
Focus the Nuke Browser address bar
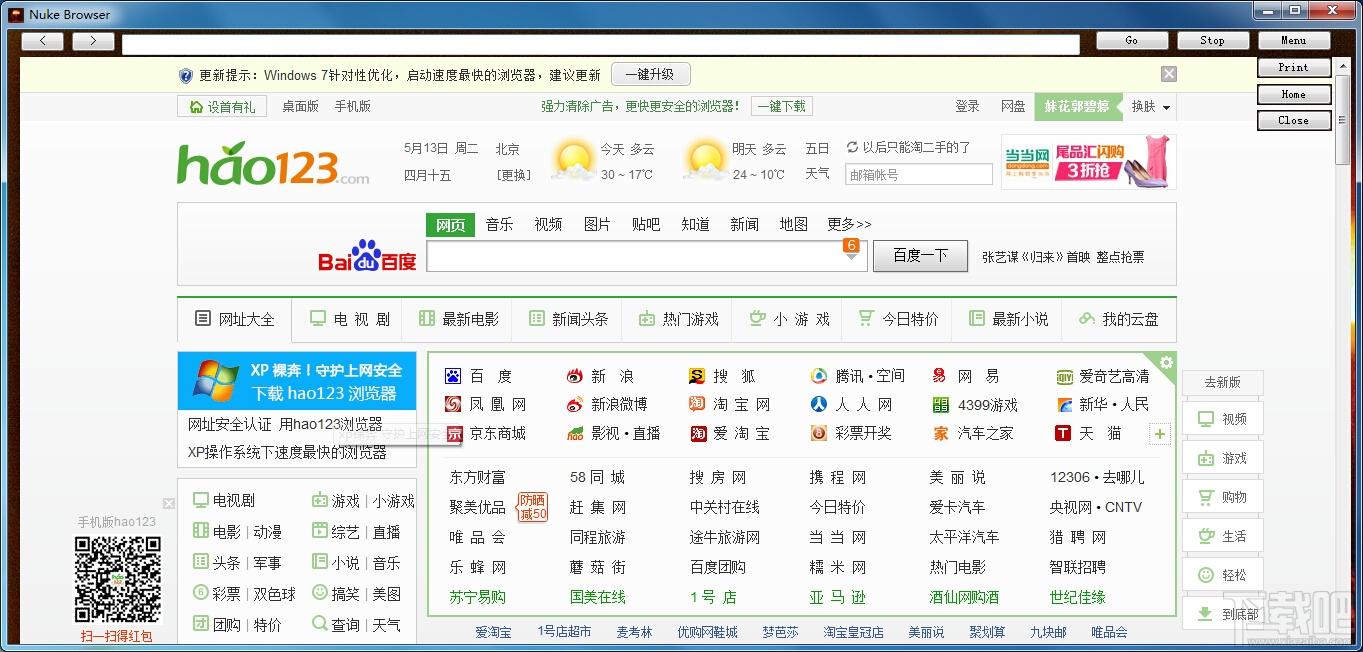pyautogui.click(x=601, y=44)
